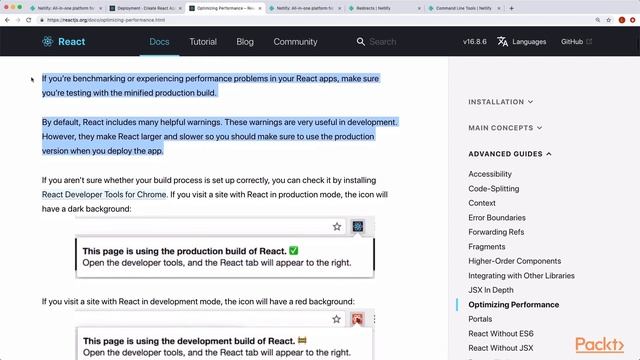This screenshot has width=640, height=360.
Task: Expand the Main Concepts sidebar section
Action: (x=505, y=128)
